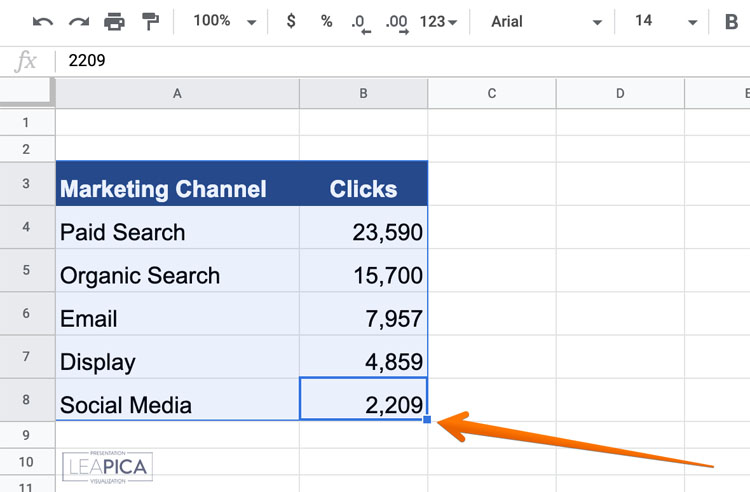Screen dimensions: 750x492
Task: Toggle Bold formatting
Action: tap(731, 22)
